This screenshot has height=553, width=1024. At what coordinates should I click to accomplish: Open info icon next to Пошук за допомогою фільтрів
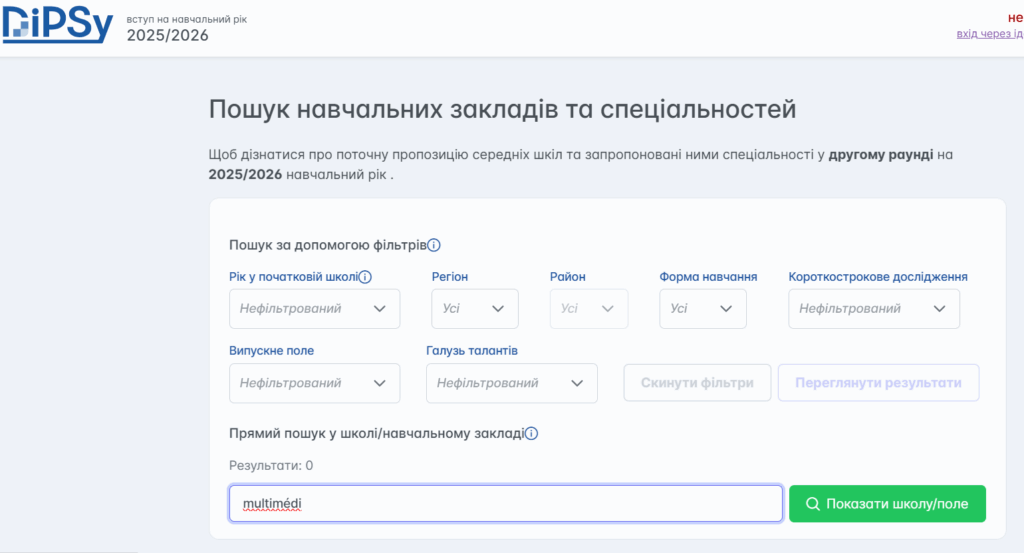434,245
